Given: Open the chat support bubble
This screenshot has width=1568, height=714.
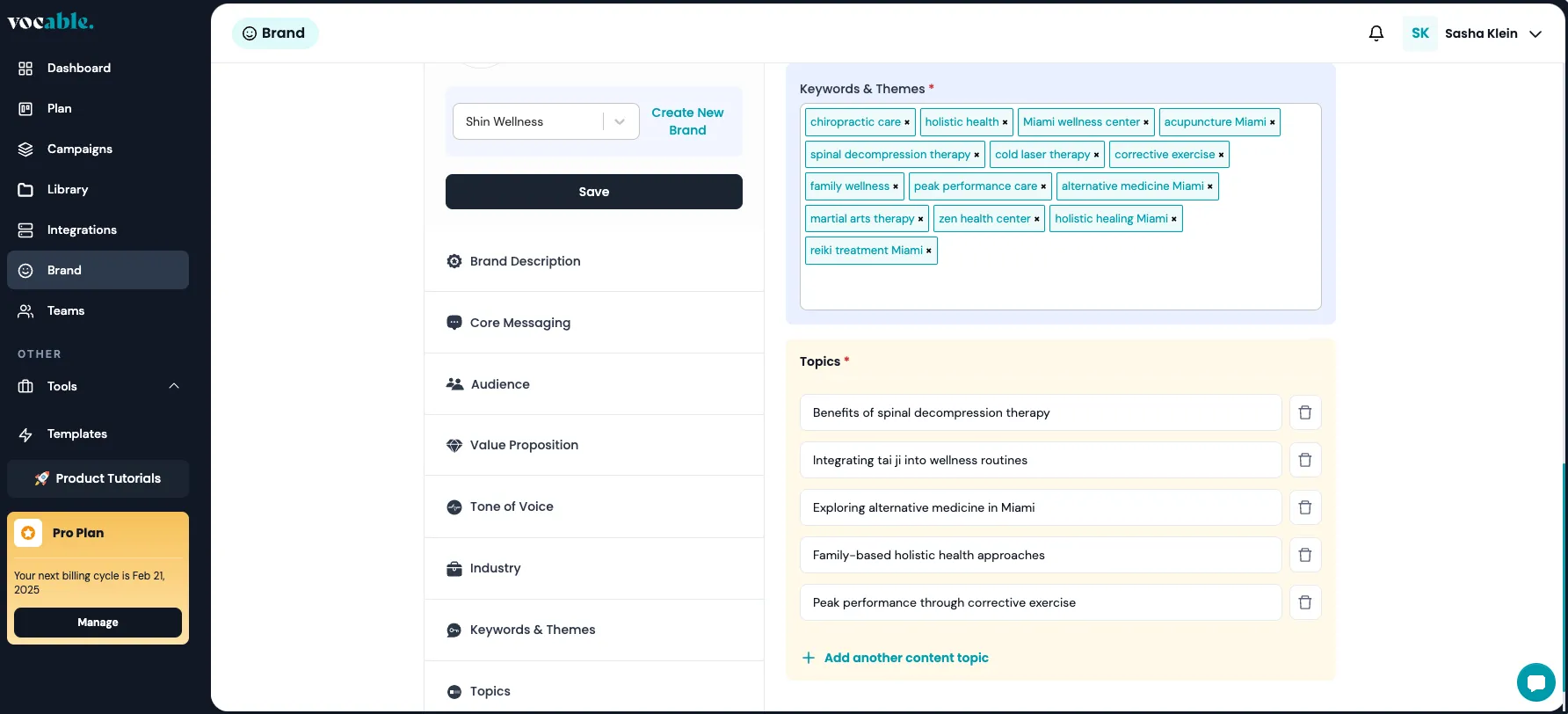Looking at the screenshot, I should tap(1535, 682).
